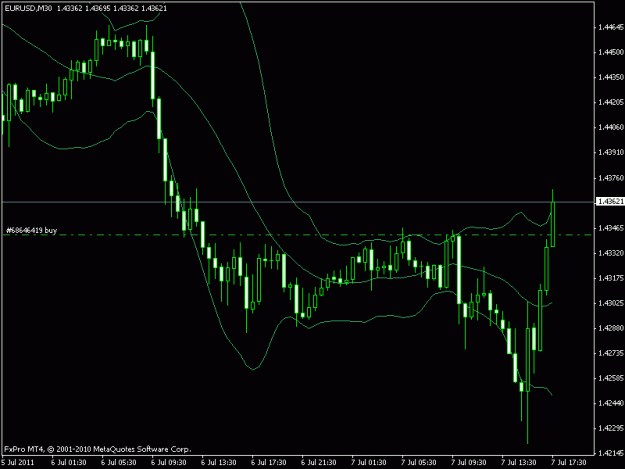
Task: Click the 6 Jul 13:30 time label
Action: tap(218, 463)
